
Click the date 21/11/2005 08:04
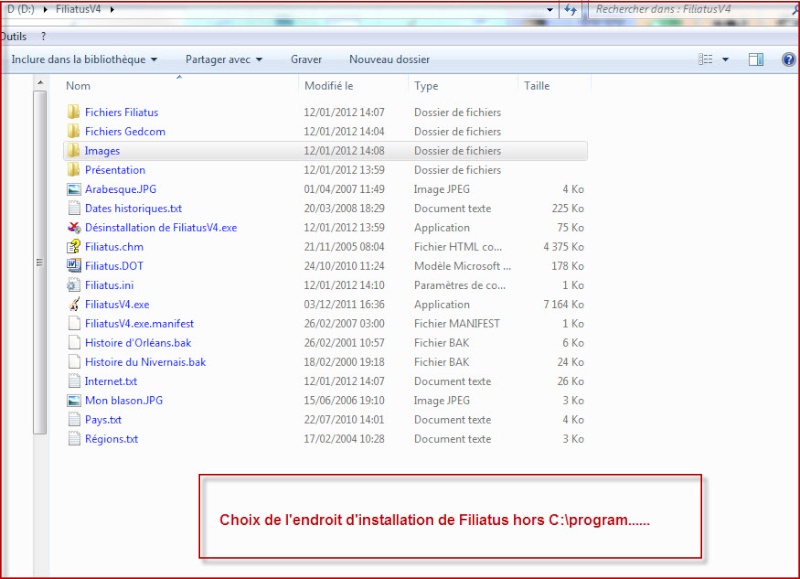point(344,247)
